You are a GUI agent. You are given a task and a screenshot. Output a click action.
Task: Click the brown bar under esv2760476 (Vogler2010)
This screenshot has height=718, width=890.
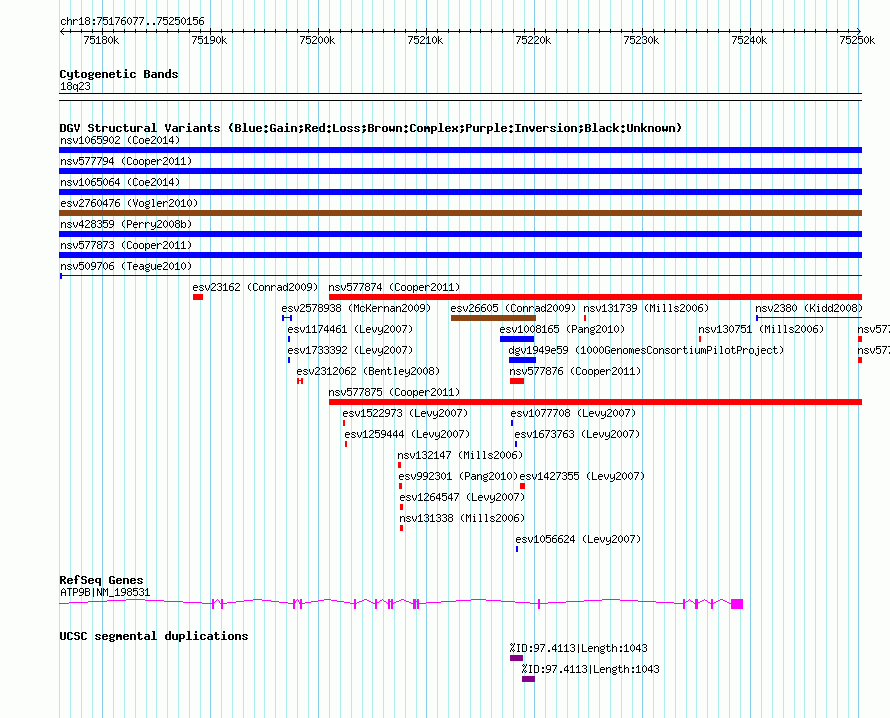460,213
